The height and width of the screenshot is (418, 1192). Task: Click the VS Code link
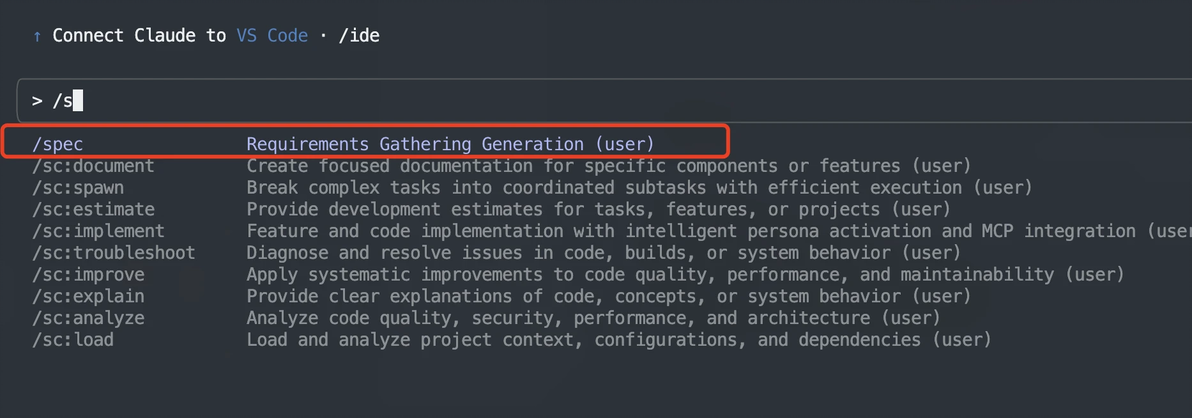pyautogui.click(x=272, y=36)
